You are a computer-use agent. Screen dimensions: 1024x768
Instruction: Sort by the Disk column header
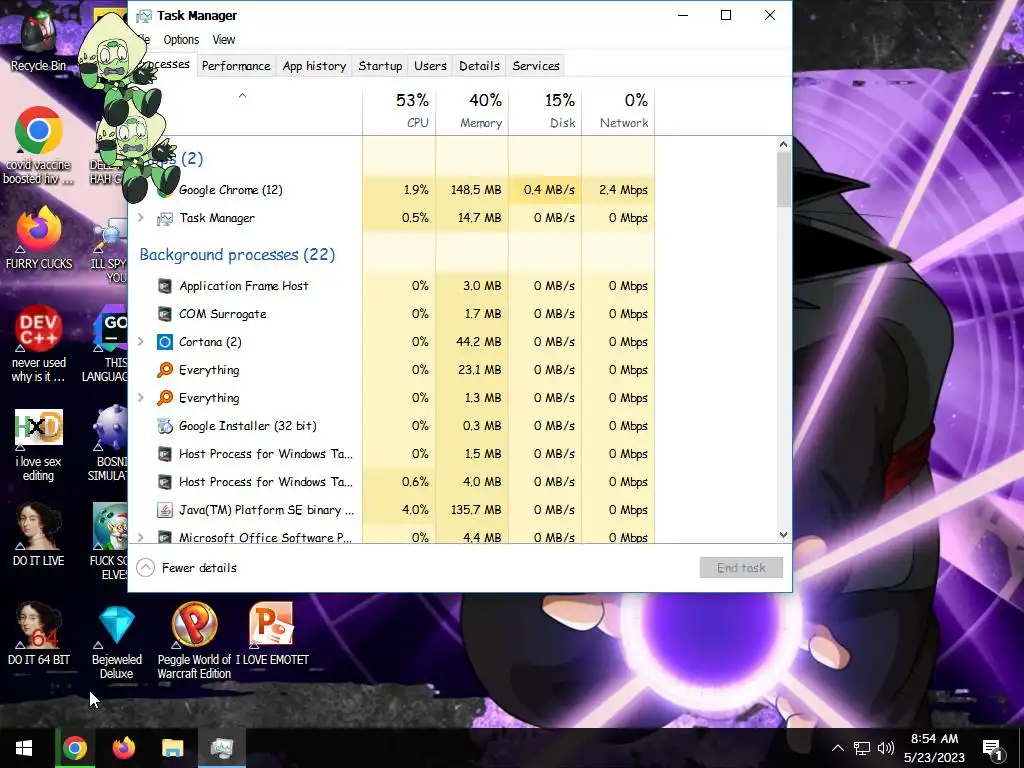coord(545,110)
